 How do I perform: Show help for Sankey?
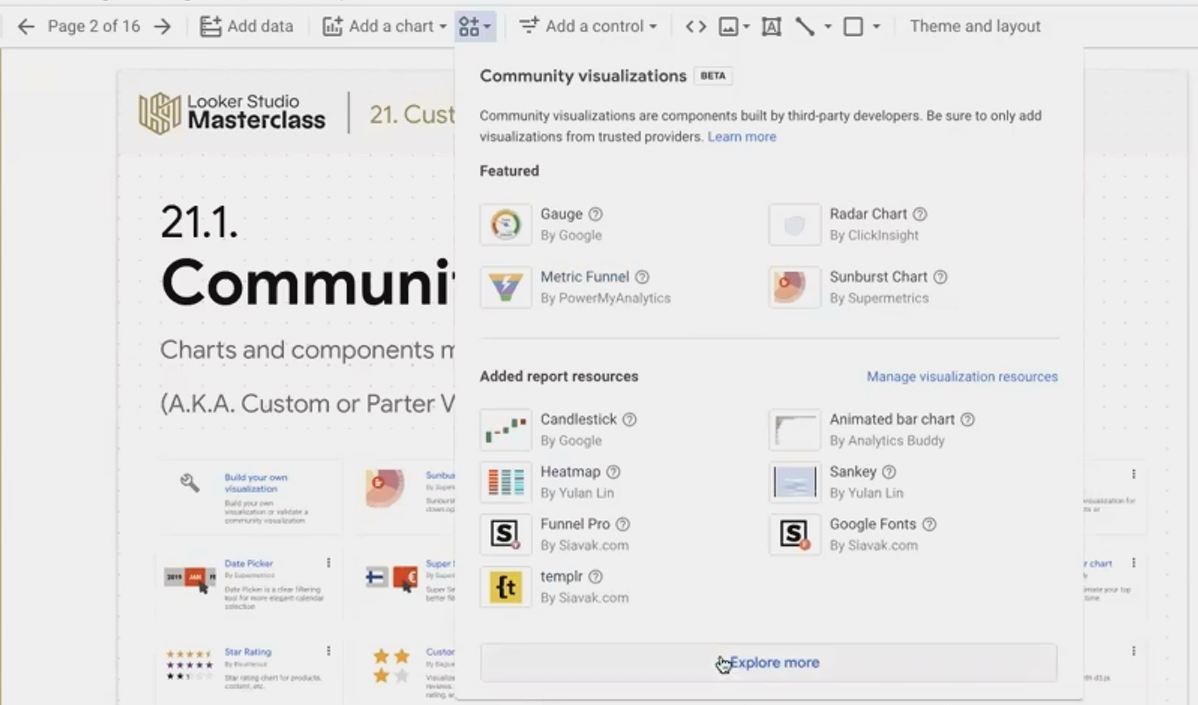889,472
